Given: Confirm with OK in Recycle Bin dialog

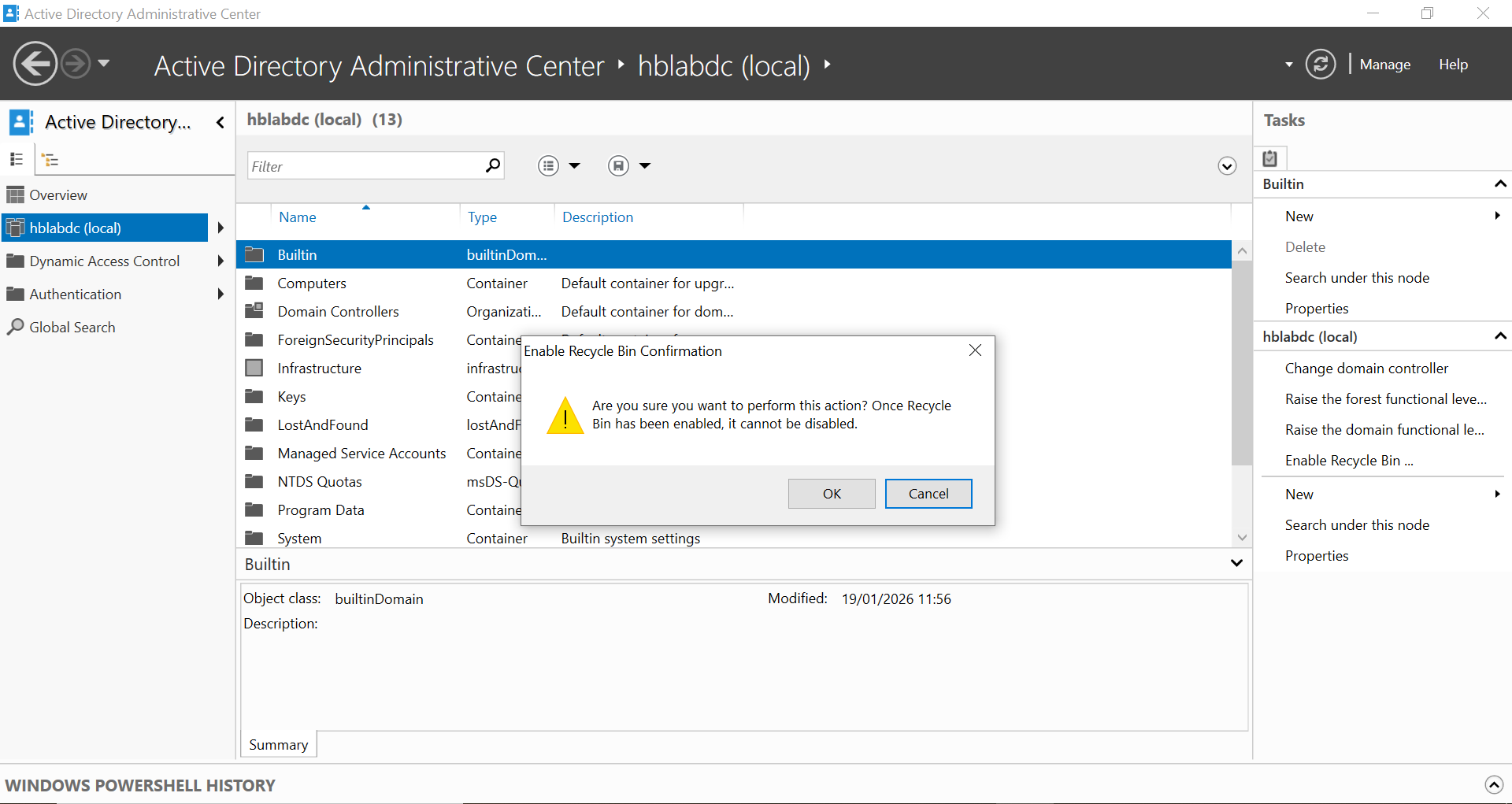Looking at the screenshot, I should point(832,494).
